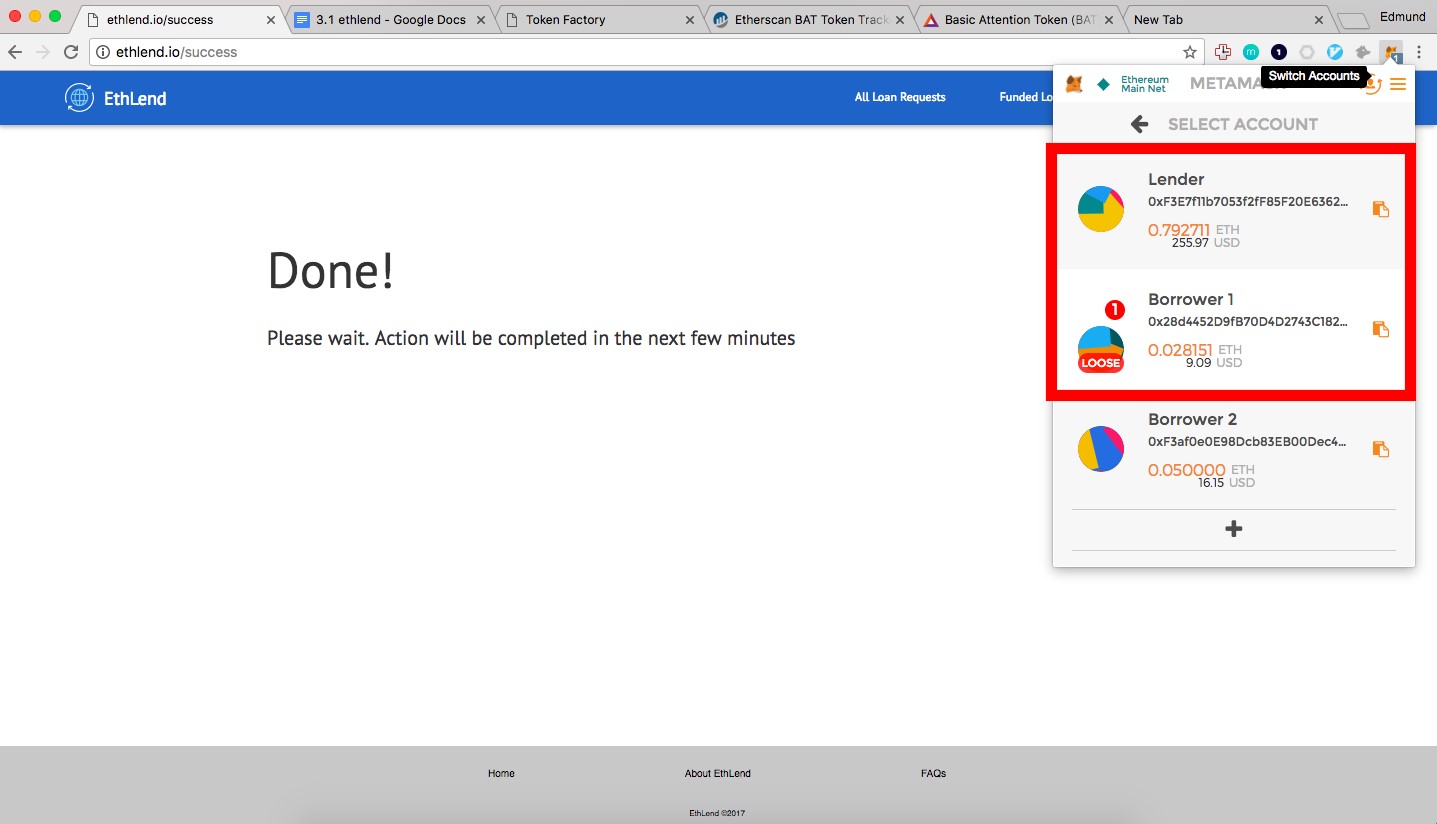1437x824 pixels.
Task: Open the red clock-cross extension icon
Action: (x=1222, y=52)
